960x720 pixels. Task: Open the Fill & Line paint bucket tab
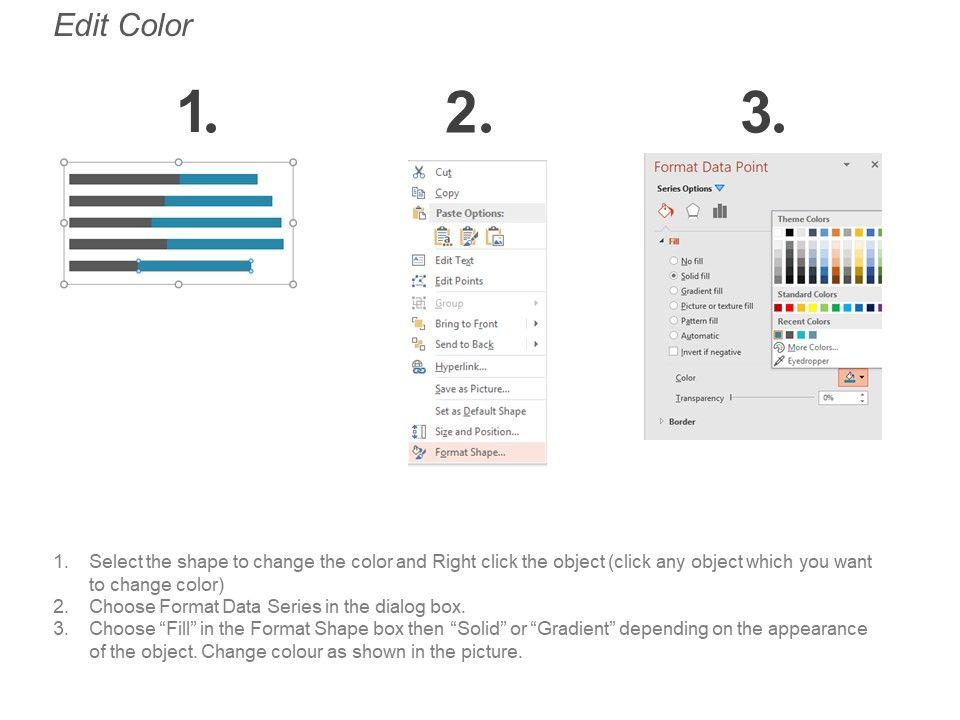[x=666, y=211]
